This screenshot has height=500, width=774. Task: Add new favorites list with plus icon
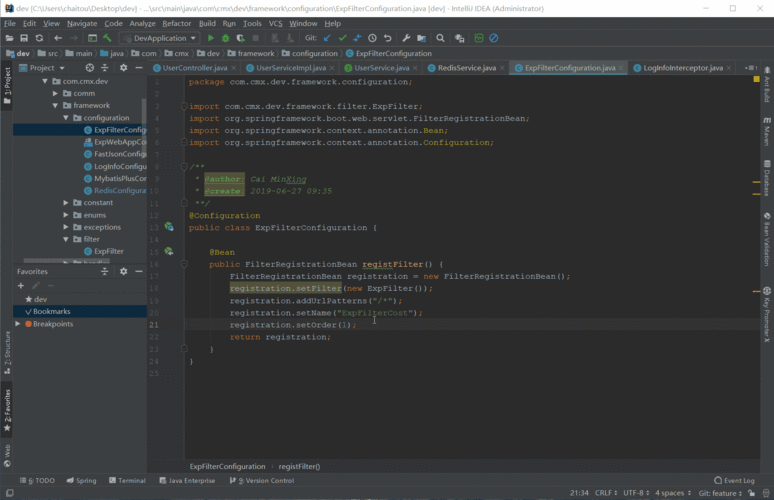21,285
